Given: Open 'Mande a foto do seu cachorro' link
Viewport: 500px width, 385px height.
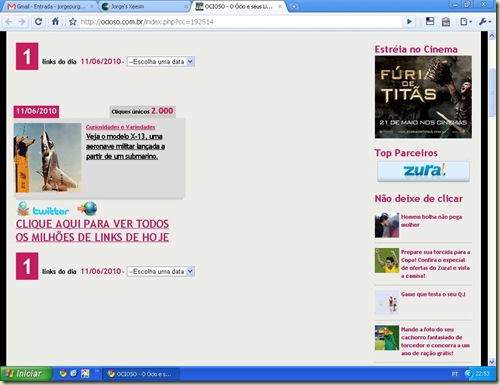Looking at the screenshot, I should pyautogui.click(x=435, y=341).
